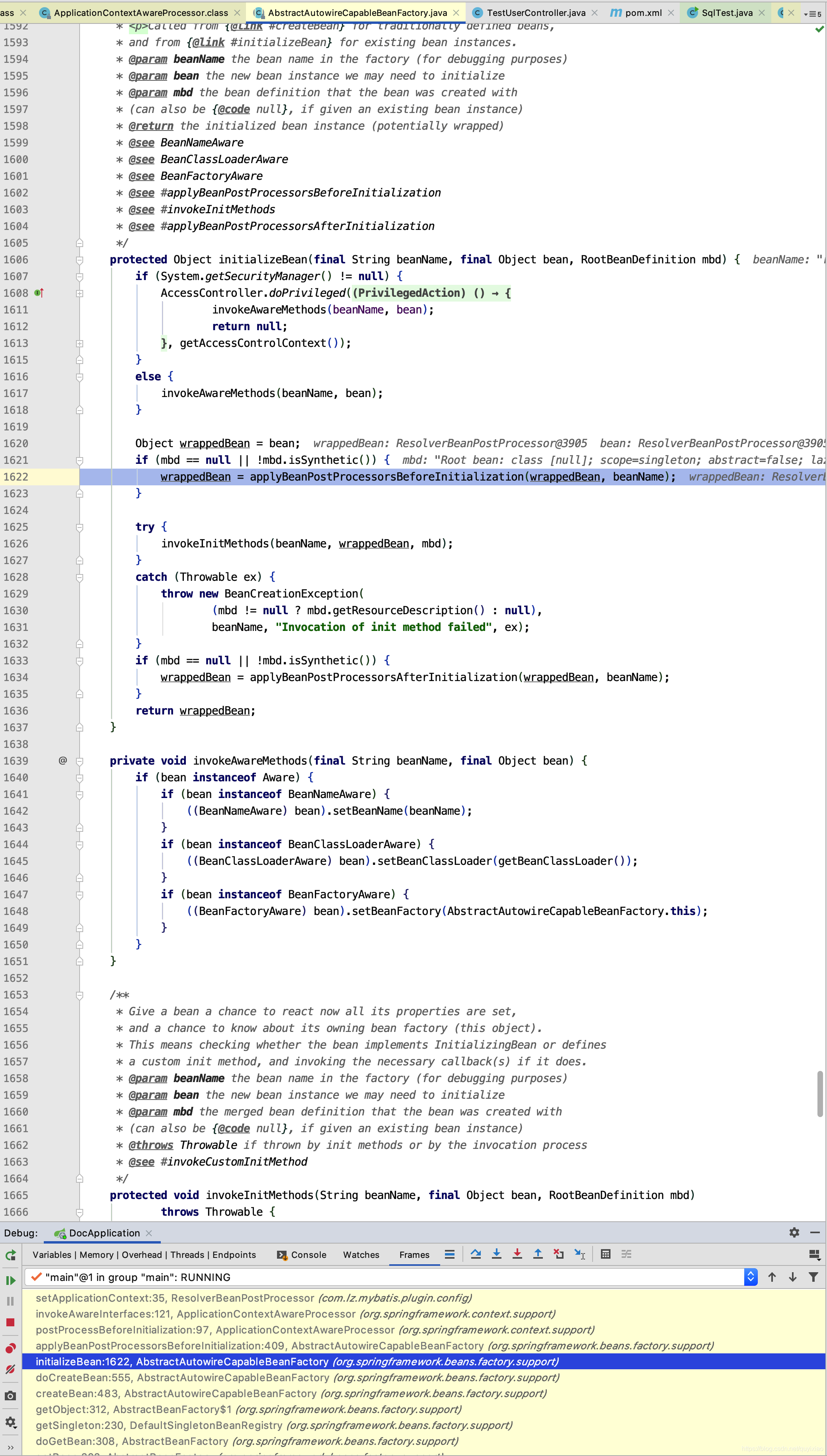Click the Evaluate Expression calculator icon
The height and width of the screenshot is (1456, 827).
point(605,1254)
